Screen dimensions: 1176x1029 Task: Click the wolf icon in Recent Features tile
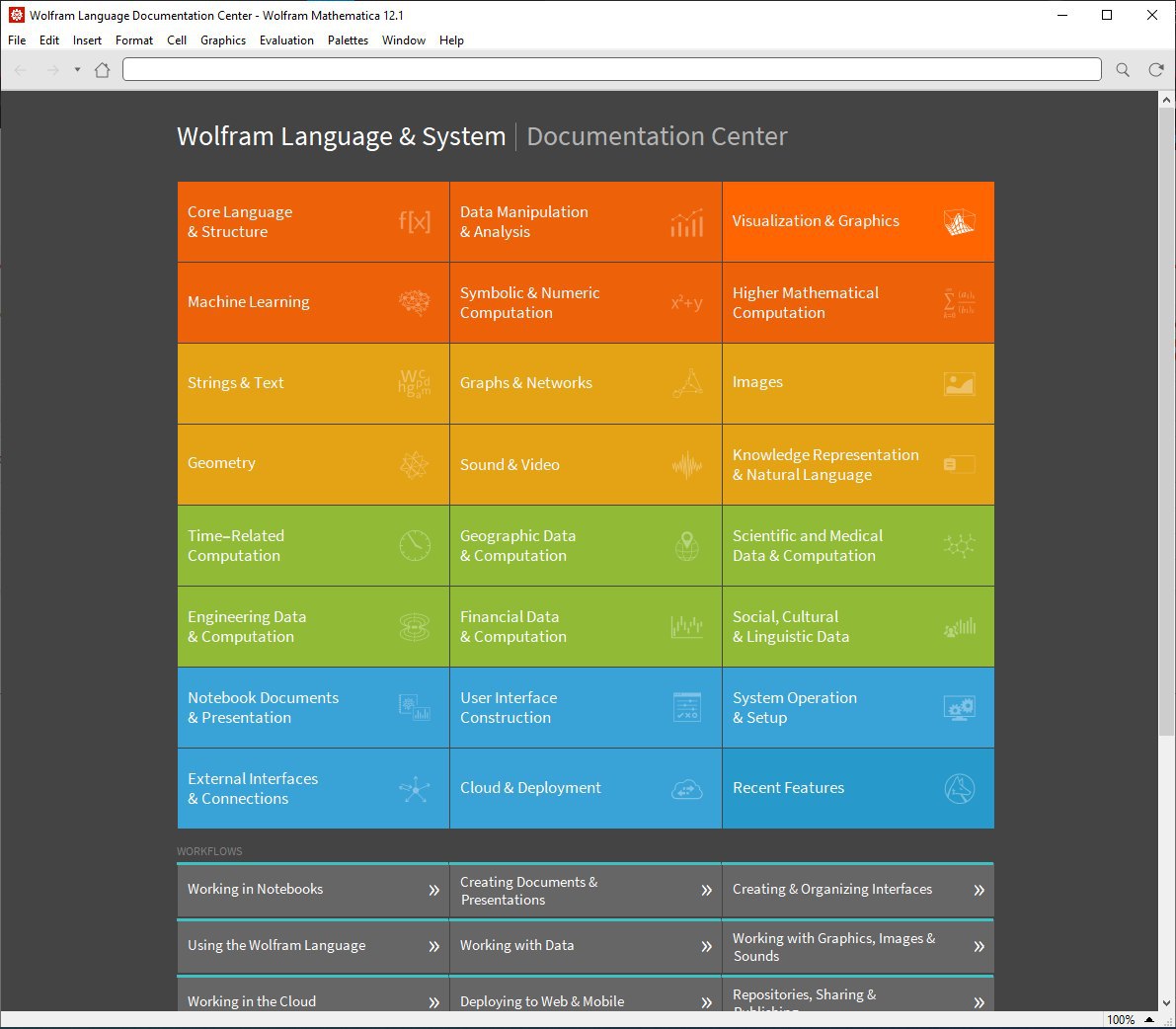pyautogui.click(x=959, y=789)
